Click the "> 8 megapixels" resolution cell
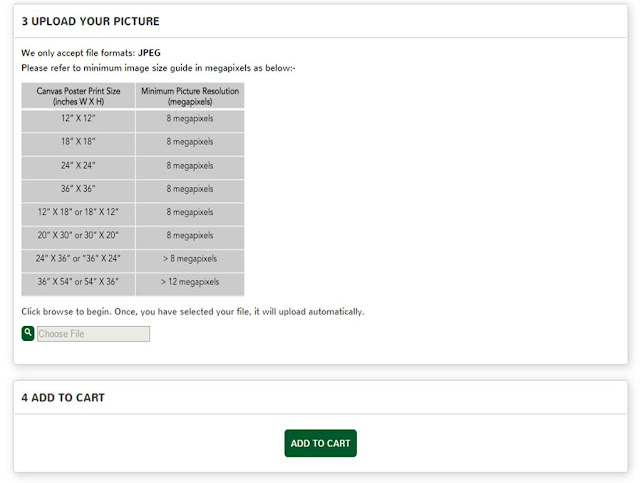Viewport: 640px width, 483px height. (190, 259)
